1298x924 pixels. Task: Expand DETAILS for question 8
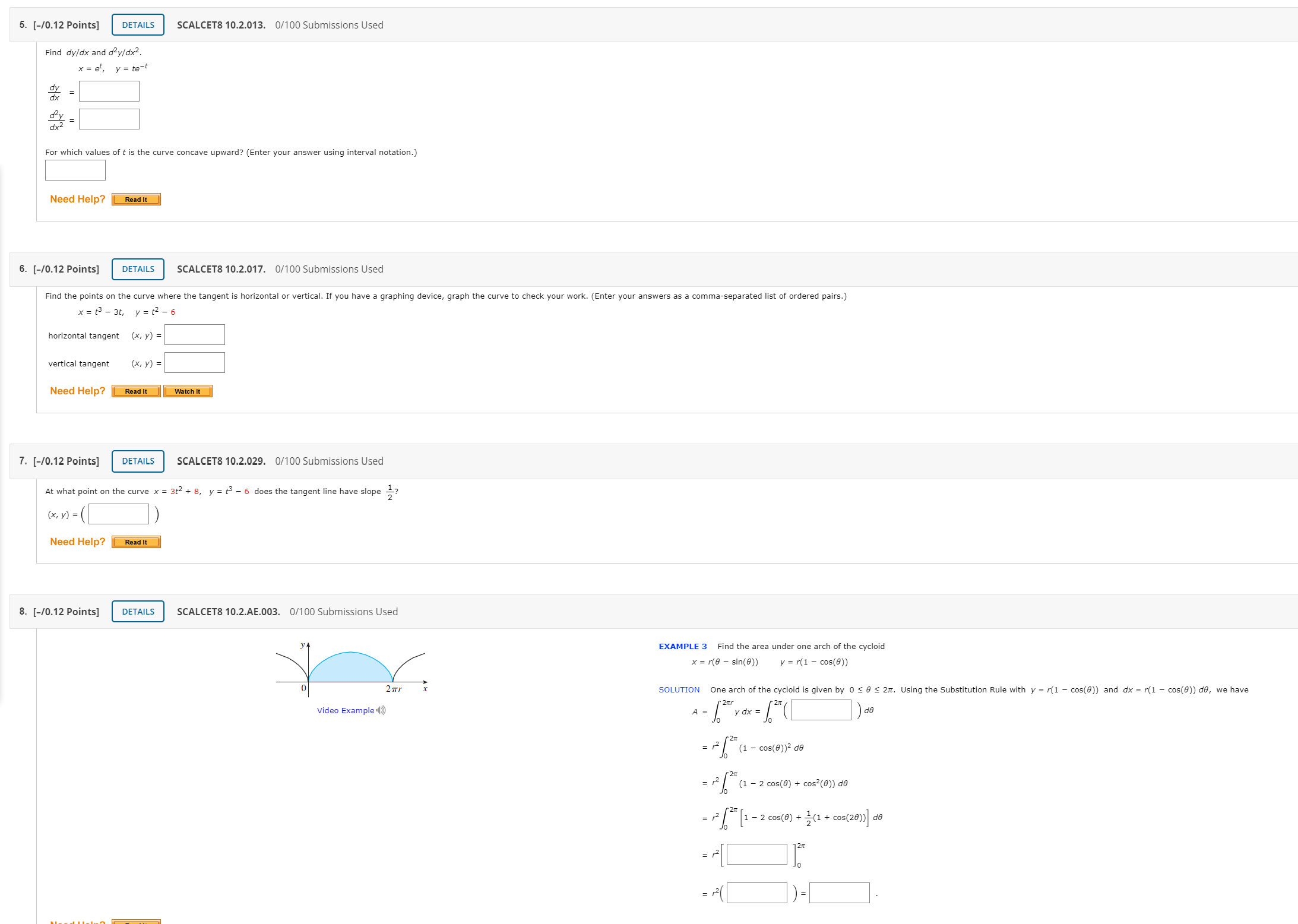click(138, 612)
